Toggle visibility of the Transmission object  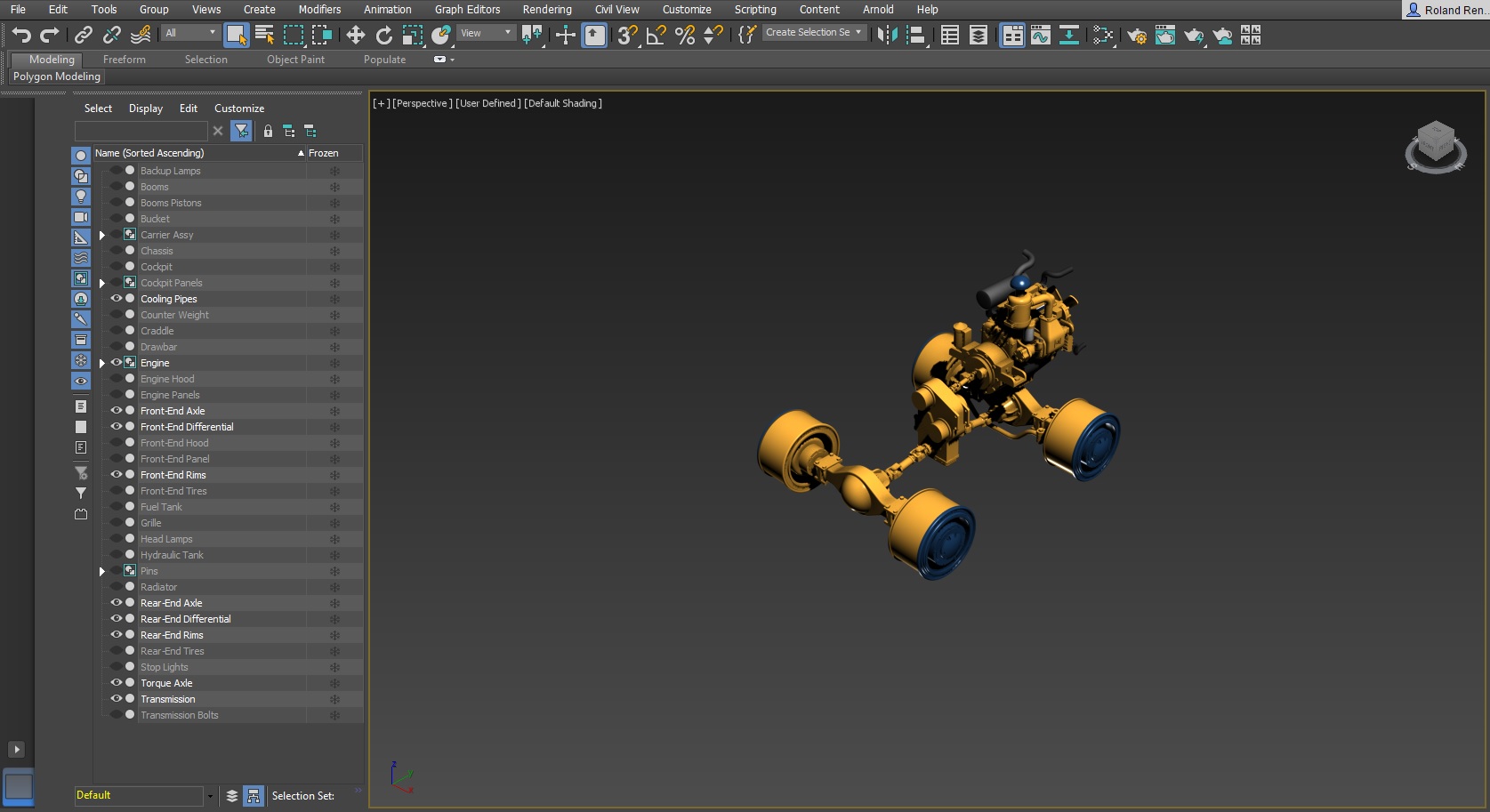pos(116,699)
